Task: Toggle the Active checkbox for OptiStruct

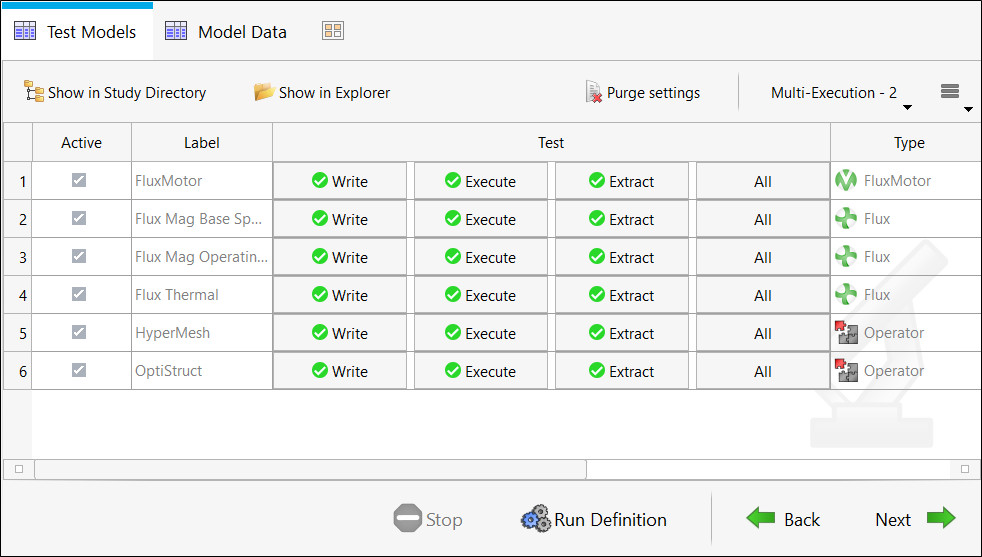Action: (x=79, y=370)
